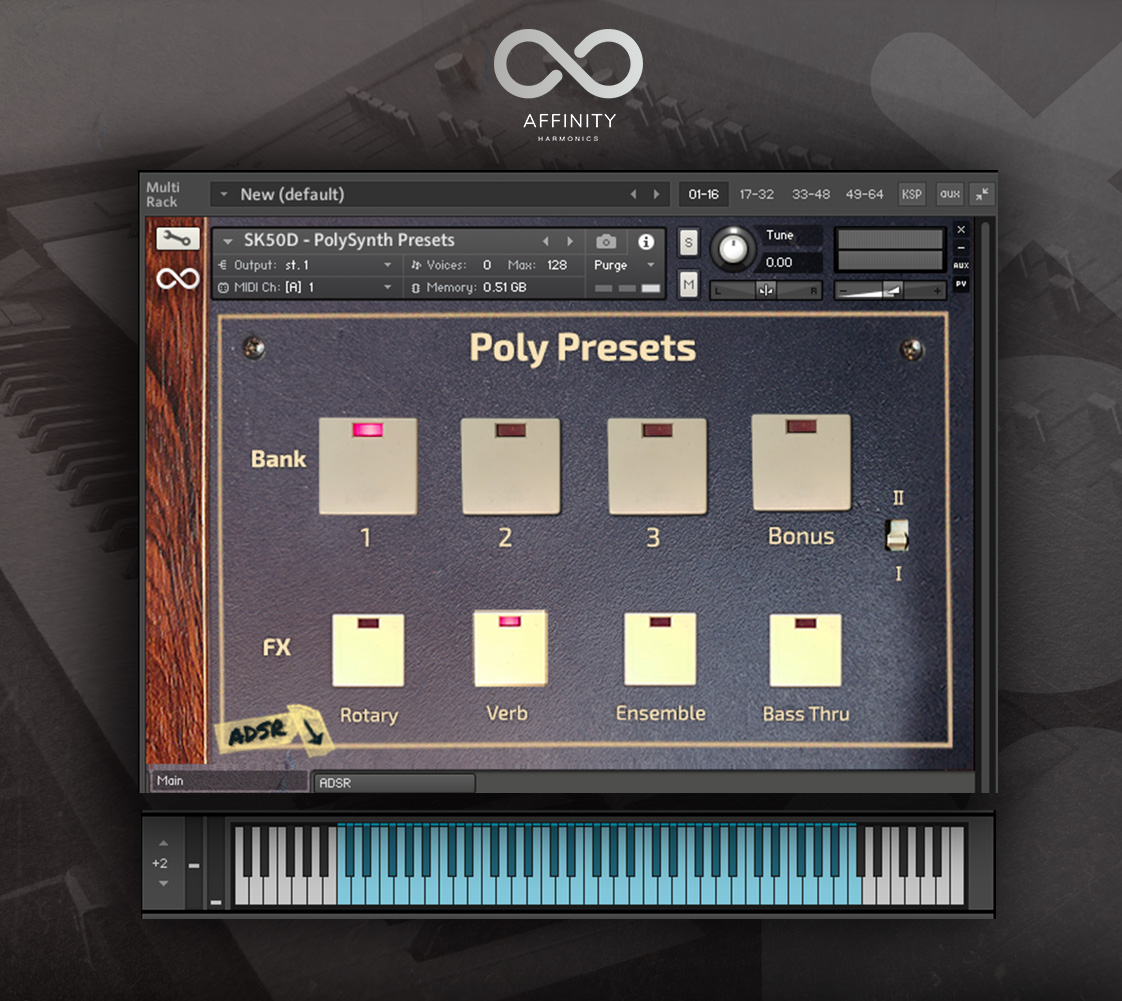
Task: Click the aux button in rack header
Action: [x=950, y=195]
